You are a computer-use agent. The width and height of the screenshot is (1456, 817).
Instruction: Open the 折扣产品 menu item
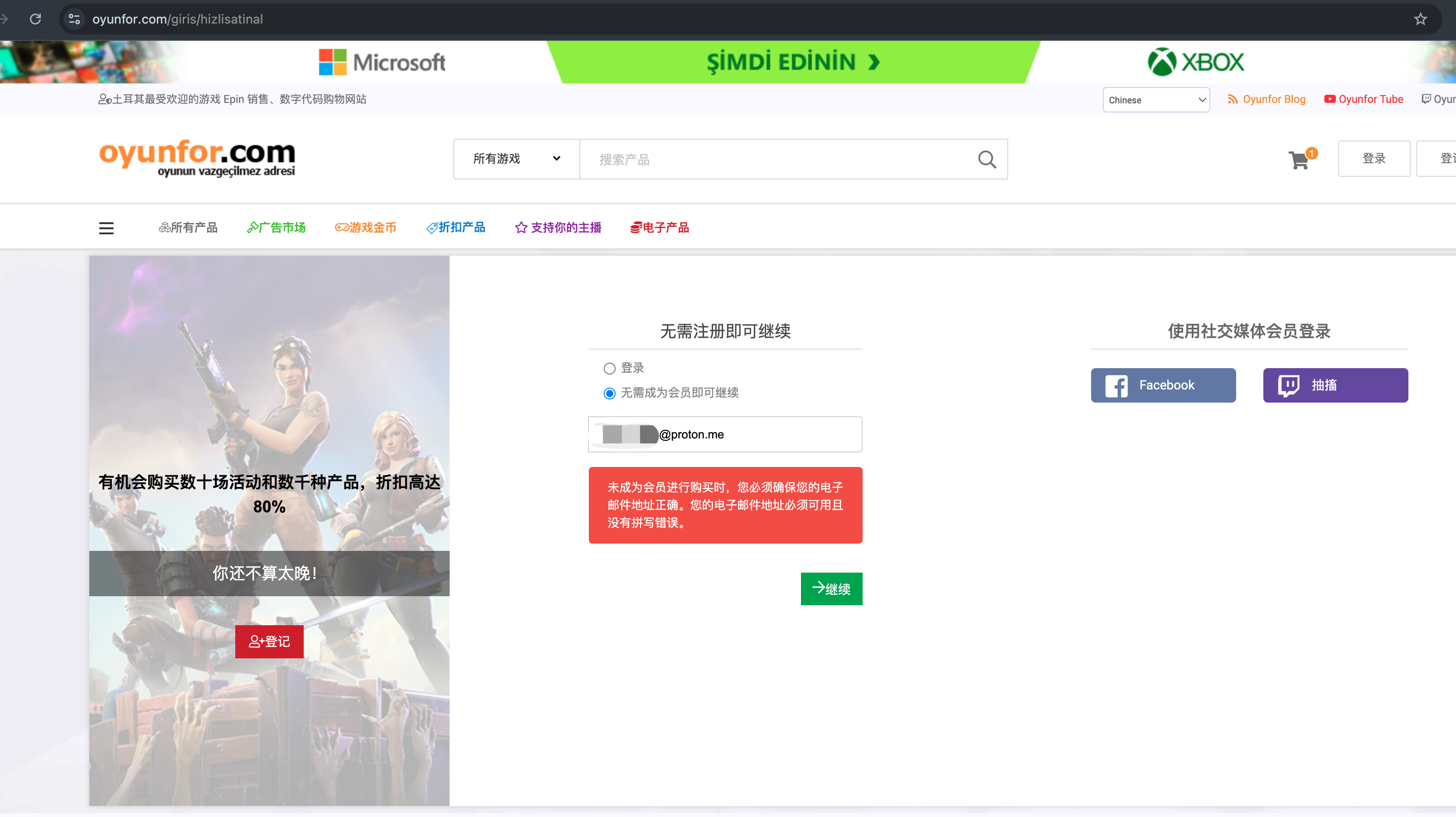point(456,227)
